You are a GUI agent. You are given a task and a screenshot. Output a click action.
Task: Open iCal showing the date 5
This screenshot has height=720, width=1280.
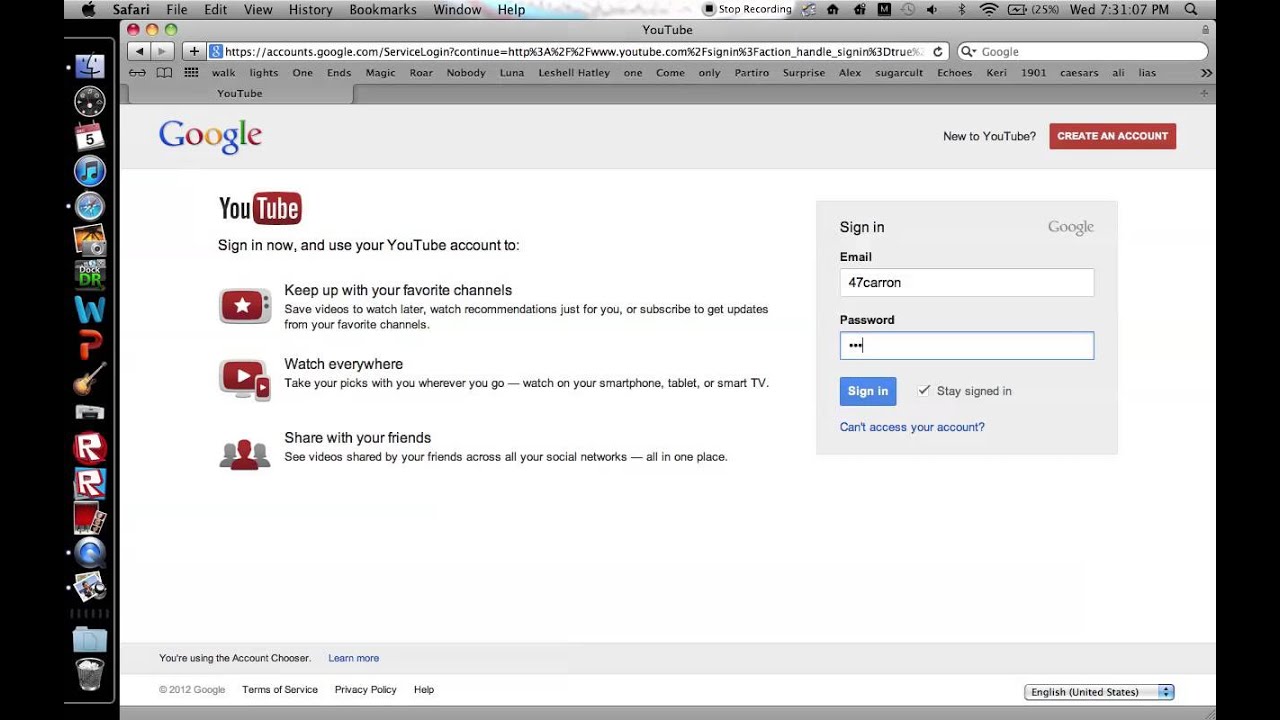coord(90,136)
